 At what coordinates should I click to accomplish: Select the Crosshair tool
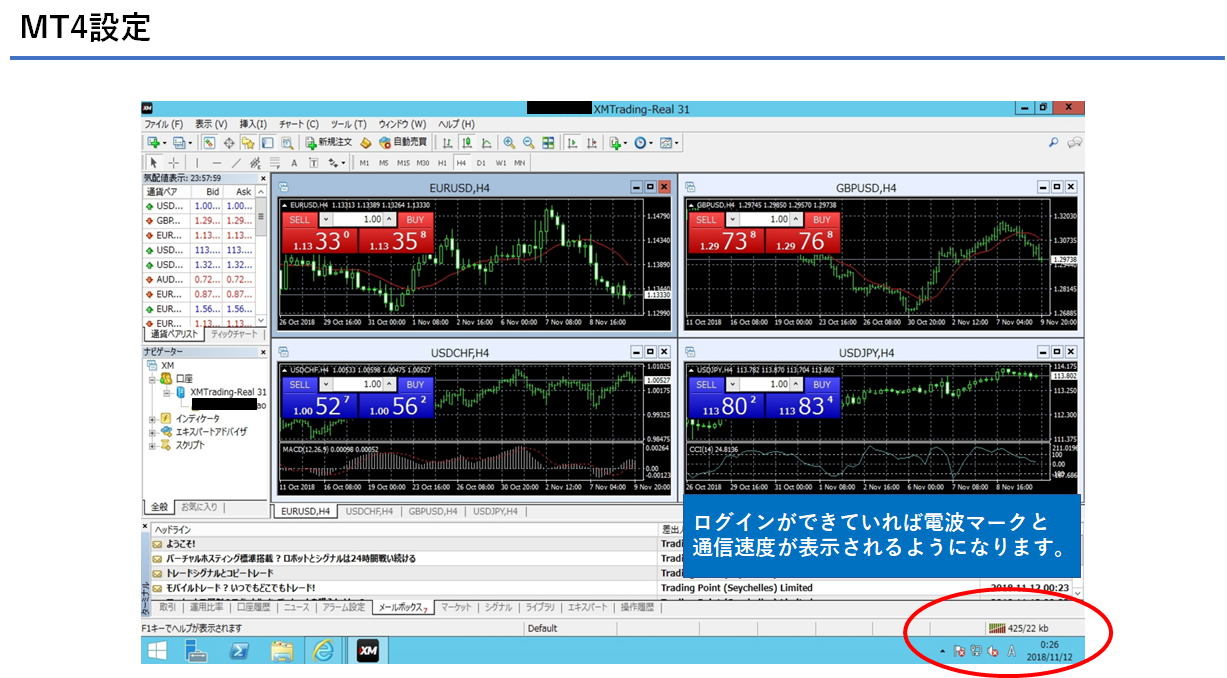tap(173, 162)
